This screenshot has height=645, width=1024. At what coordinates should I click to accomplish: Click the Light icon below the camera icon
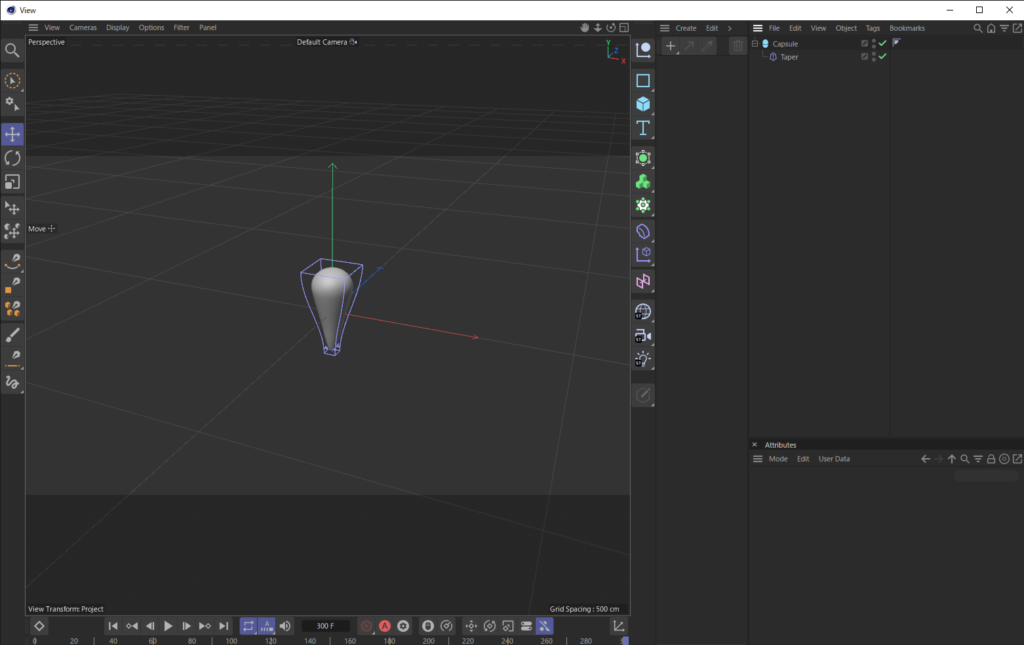pyautogui.click(x=643, y=359)
